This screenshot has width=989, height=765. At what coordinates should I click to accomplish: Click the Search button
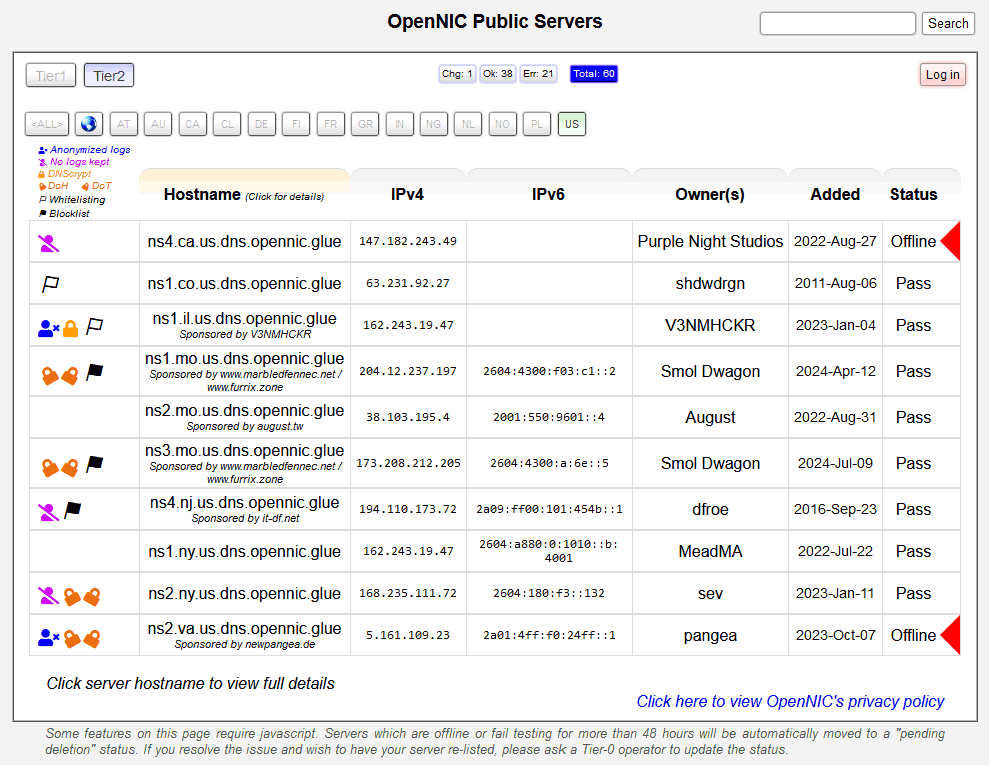[948, 23]
